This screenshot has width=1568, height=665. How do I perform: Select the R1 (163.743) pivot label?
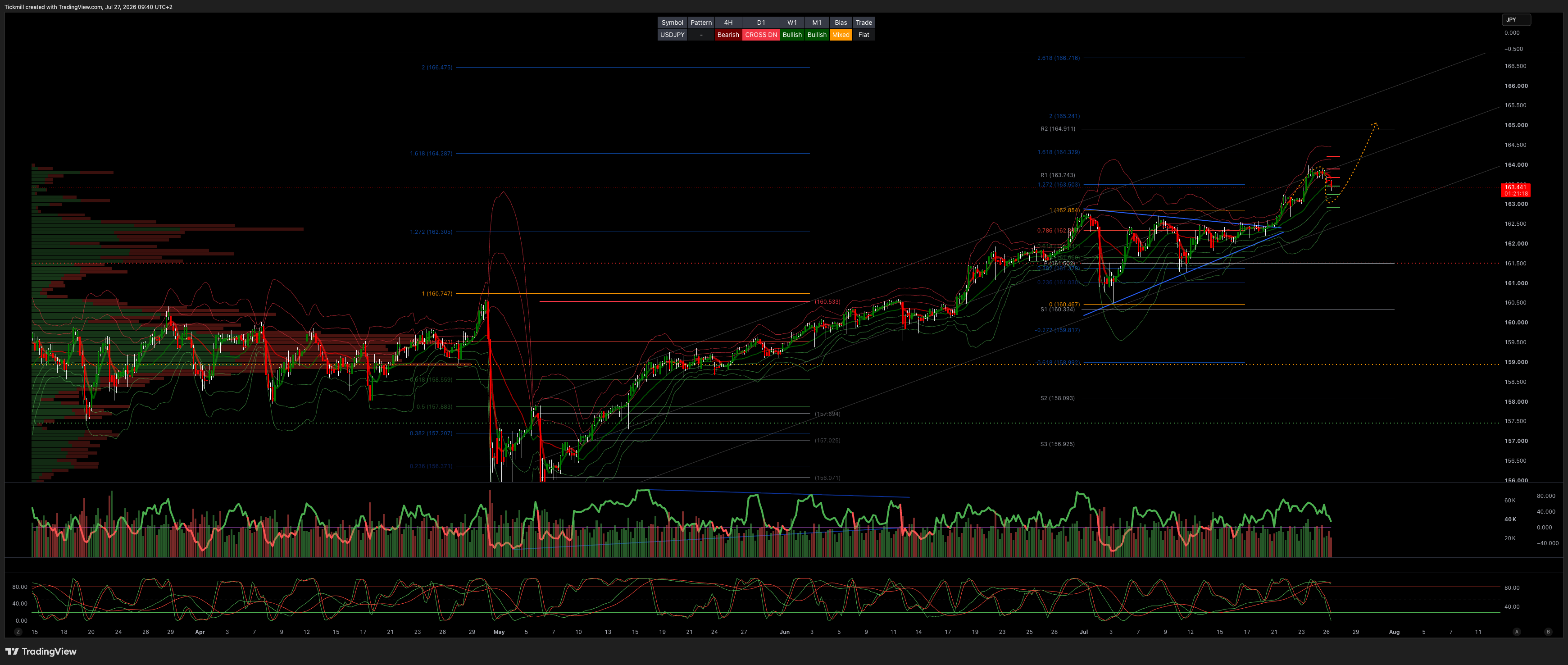(x=1058, y=175)
